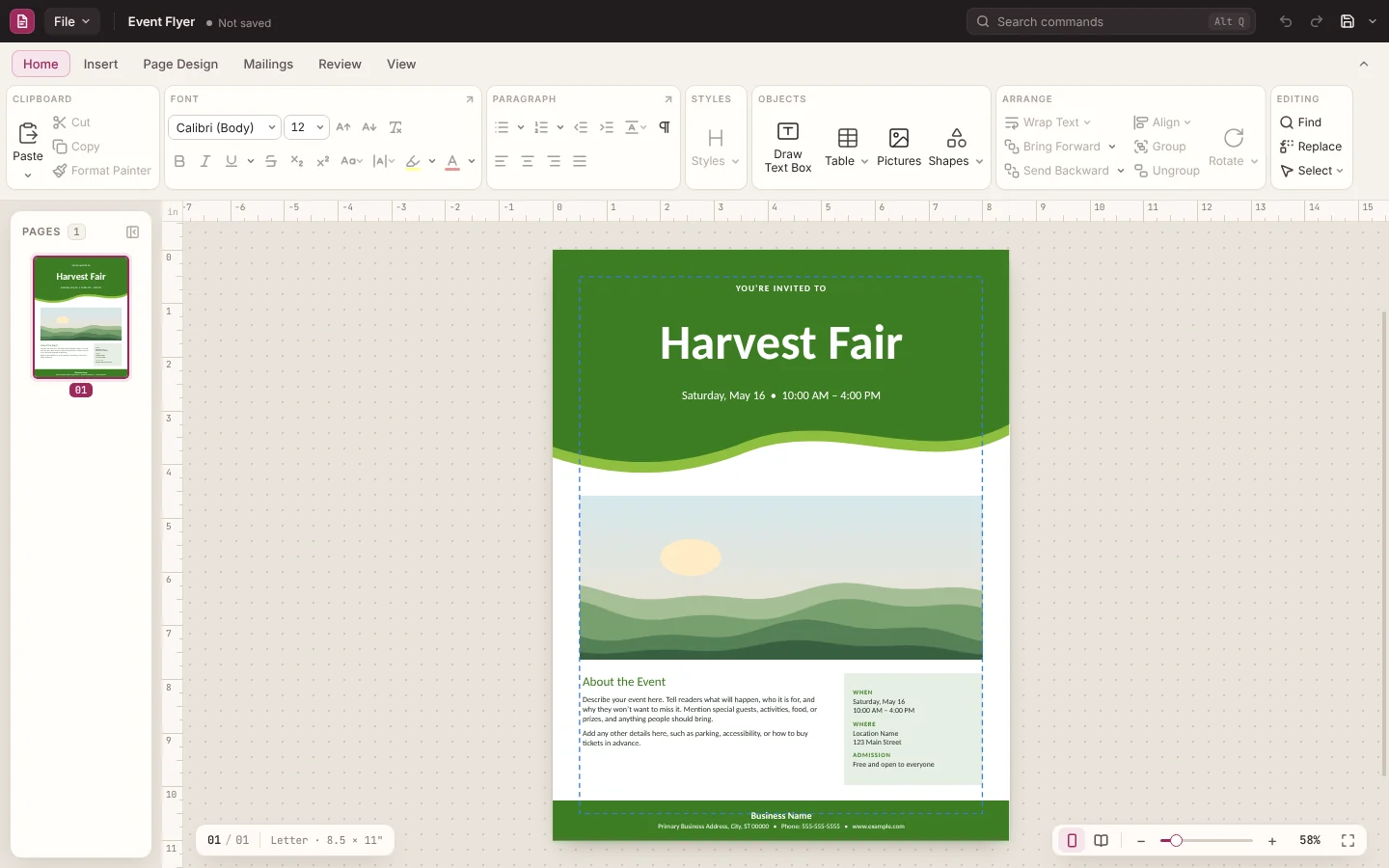Expand the Select dropdown
This screenshot has height=868, width=1389.
1312,171
